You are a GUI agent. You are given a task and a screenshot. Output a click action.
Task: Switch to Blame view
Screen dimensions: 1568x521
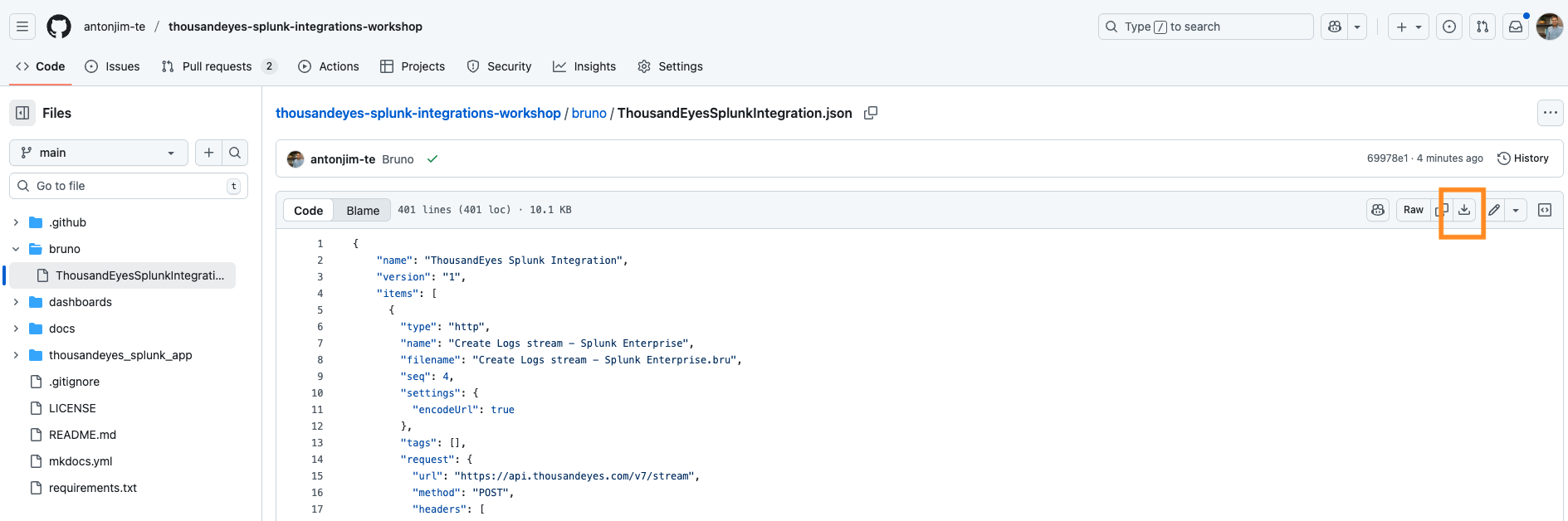(363, 211)
